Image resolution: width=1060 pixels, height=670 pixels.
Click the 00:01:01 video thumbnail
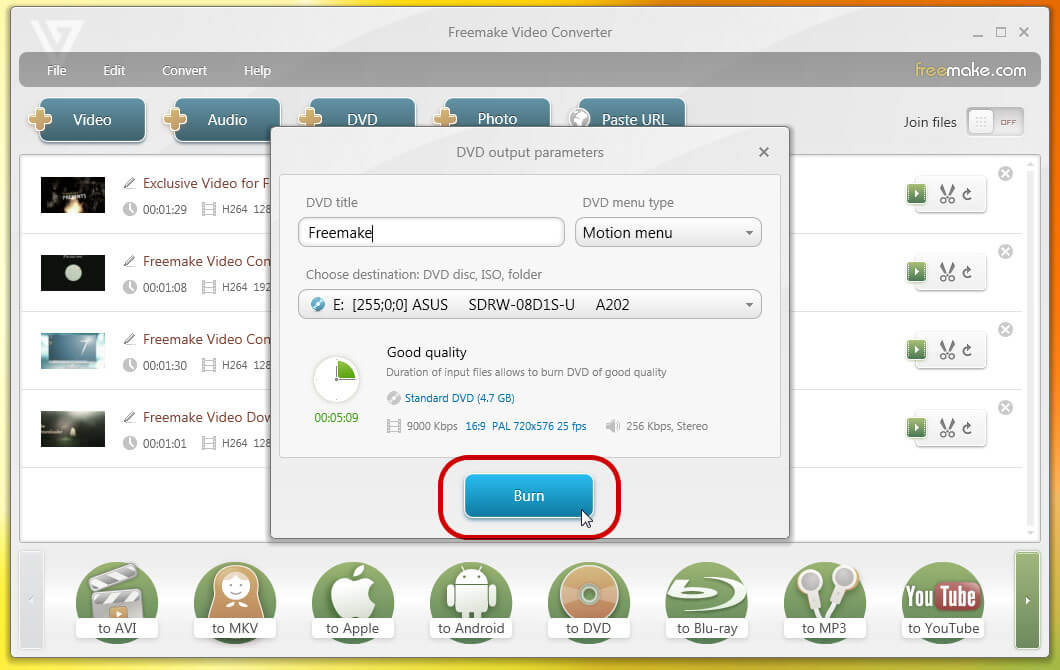click(x=73, y=429)
